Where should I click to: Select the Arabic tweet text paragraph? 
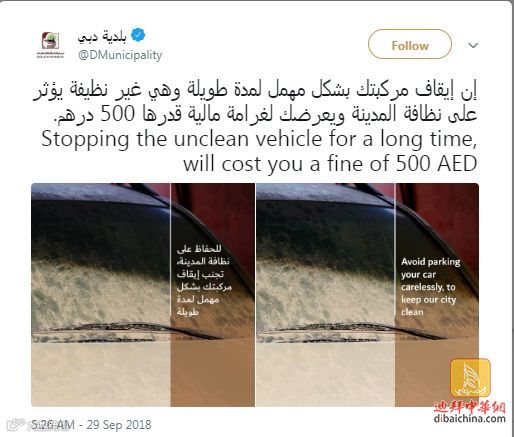coord(255,102)
